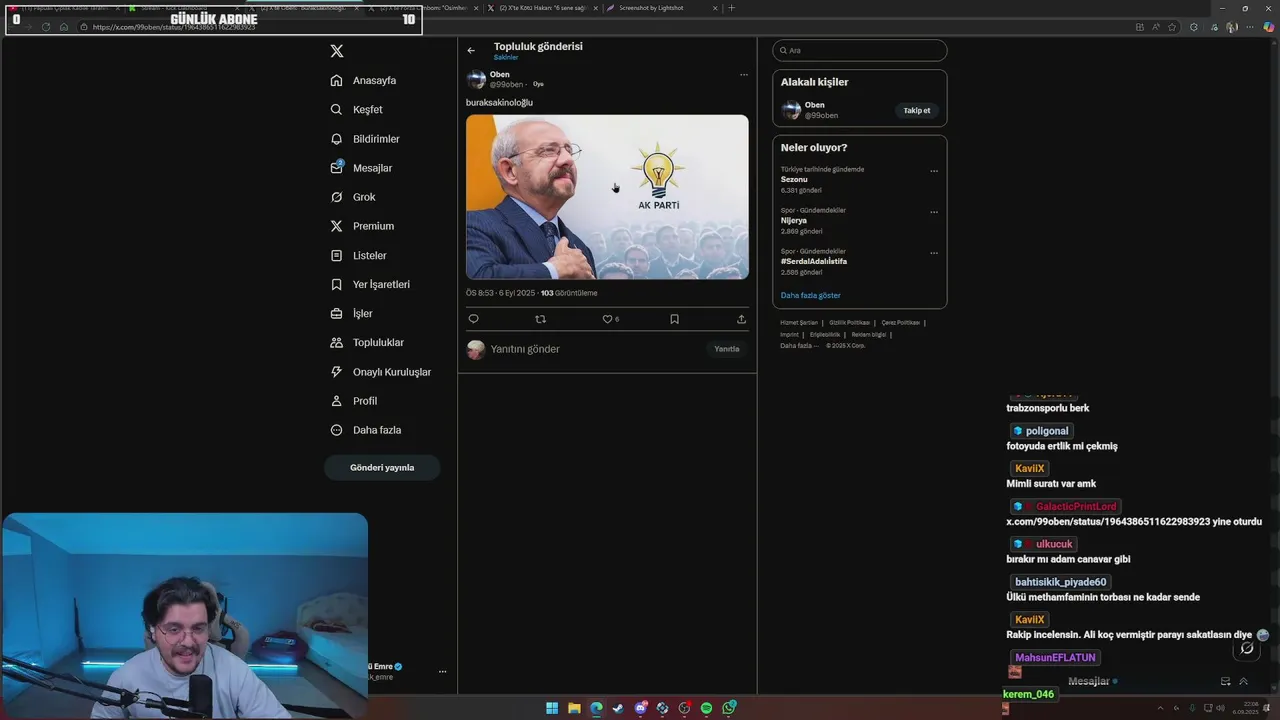Open options for #SerdalAdalıİstifa trend

(x=934, y=253)
